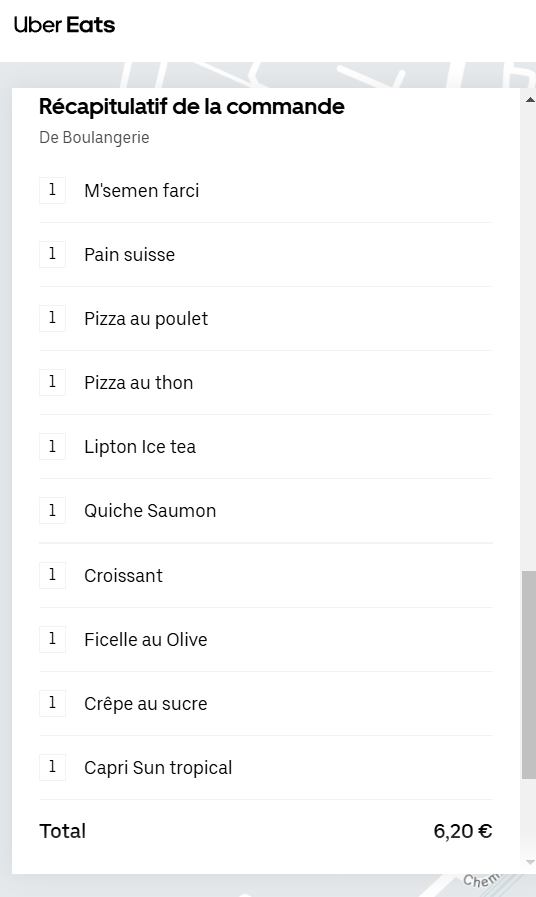Select the Lipton Ice tea item
The image size is (536, 897).
265,447
